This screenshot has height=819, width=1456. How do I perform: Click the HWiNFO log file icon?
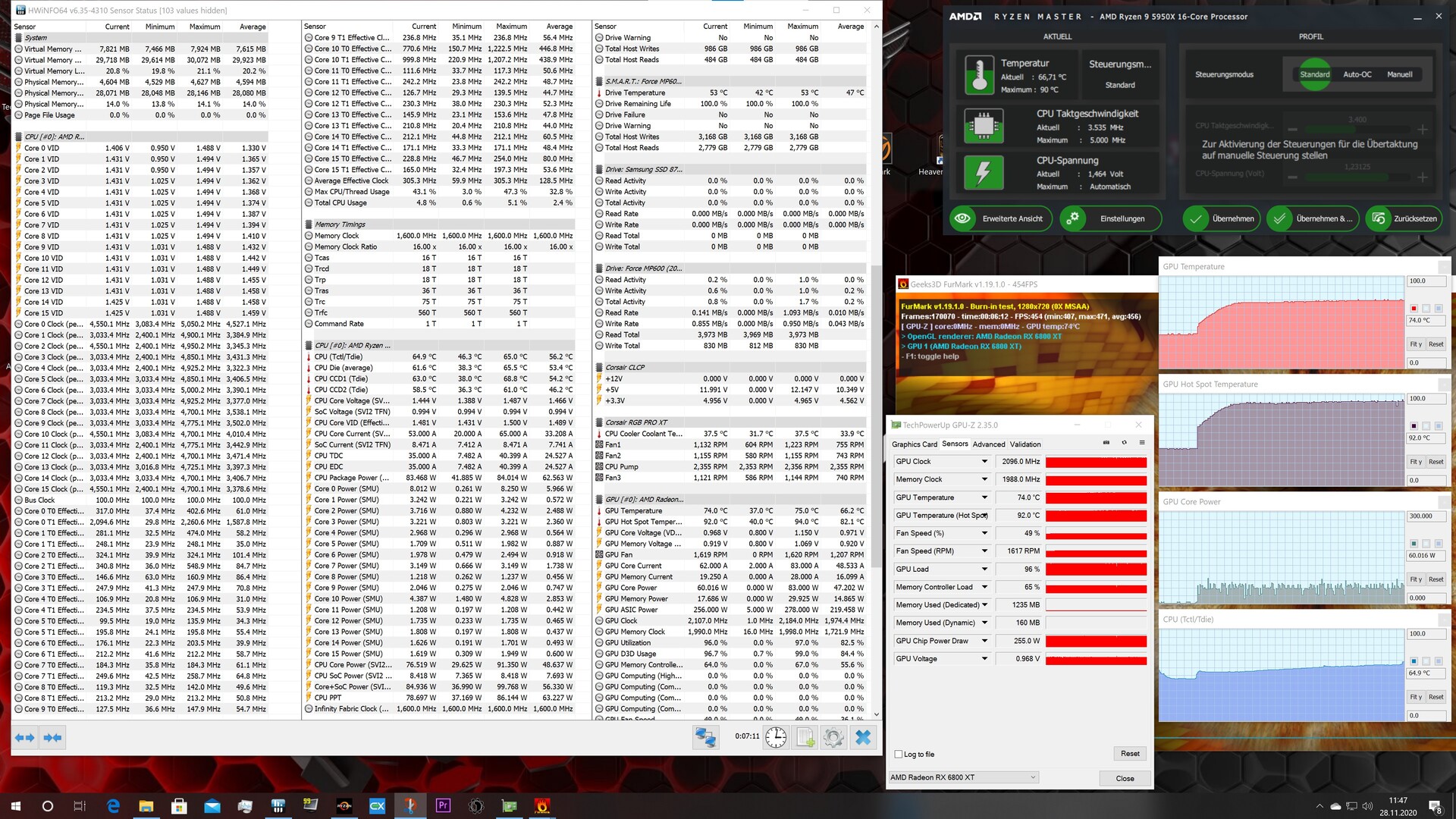click(x=805, y=737)
